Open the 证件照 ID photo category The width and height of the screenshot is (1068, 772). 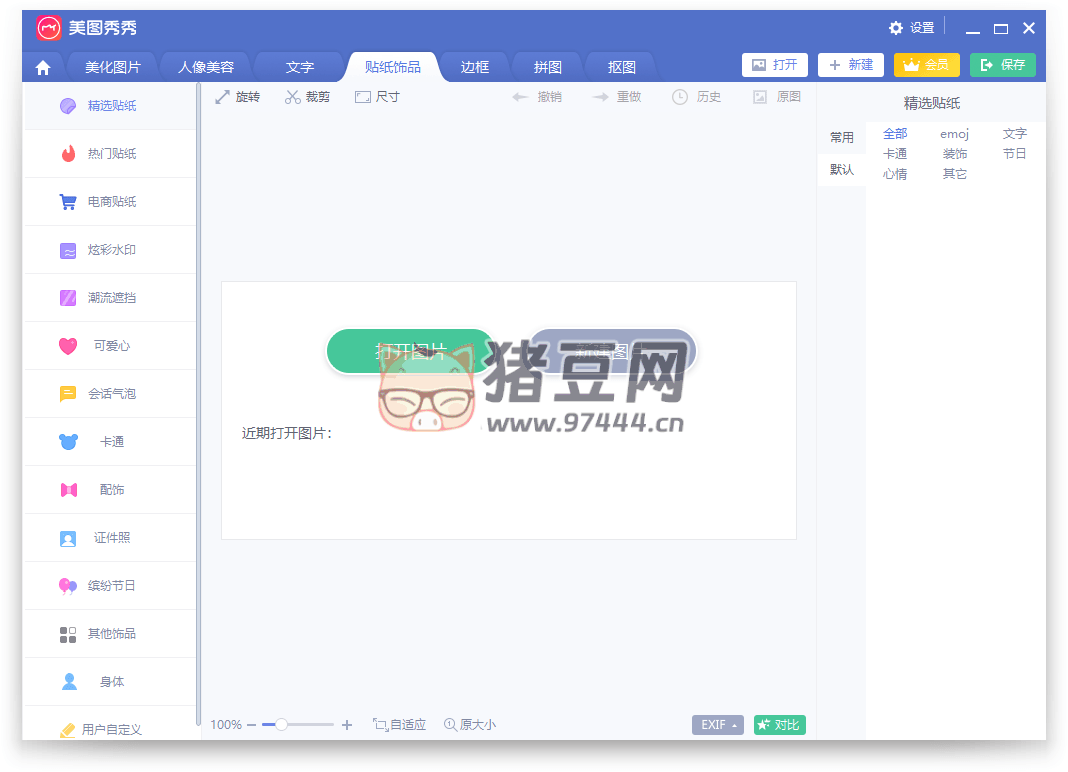coord(110,538)
